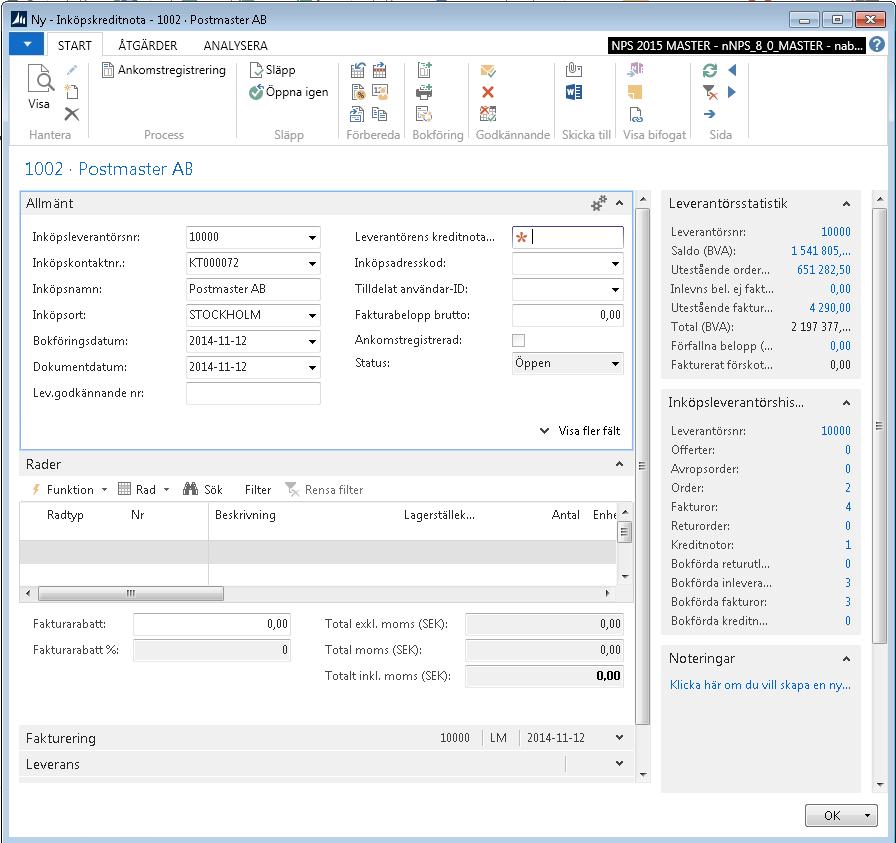Click the Leverantörens kreditnota input field
This screenshot has height=843, width=896.
pyautogui.click(x=567, y=237)
